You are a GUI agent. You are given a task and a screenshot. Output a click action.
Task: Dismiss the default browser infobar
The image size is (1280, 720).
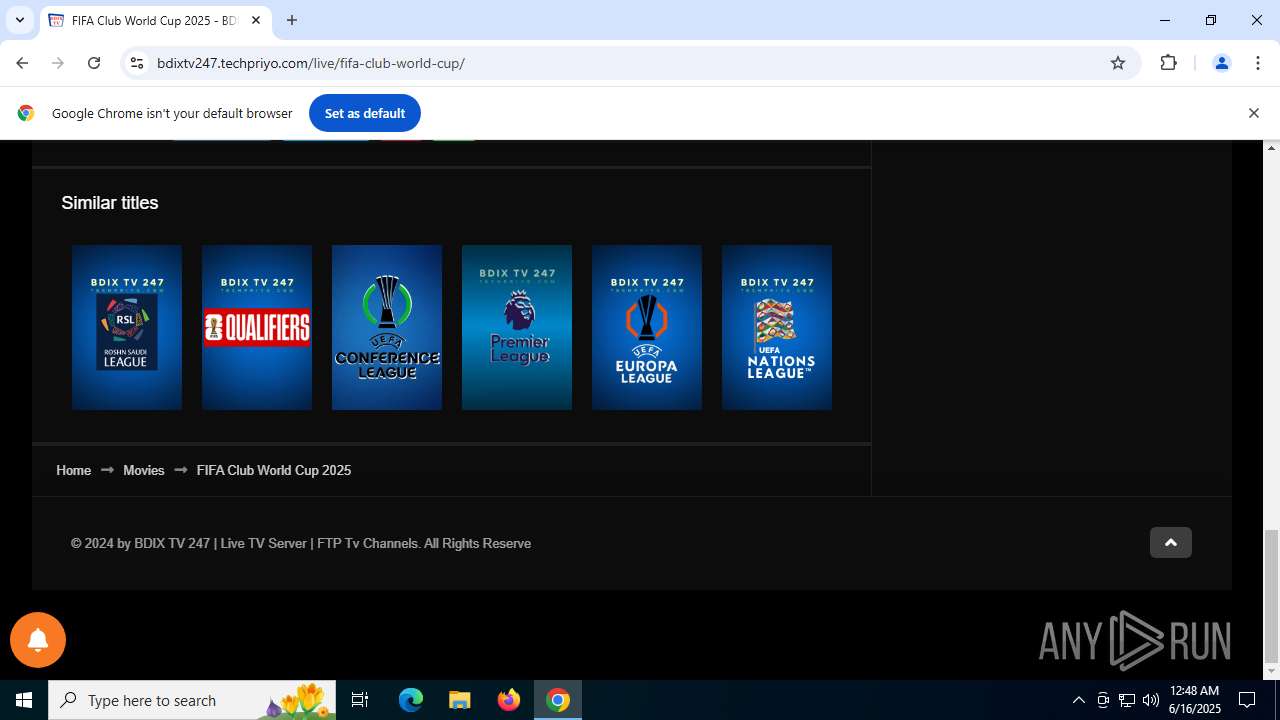[1253, 113]
